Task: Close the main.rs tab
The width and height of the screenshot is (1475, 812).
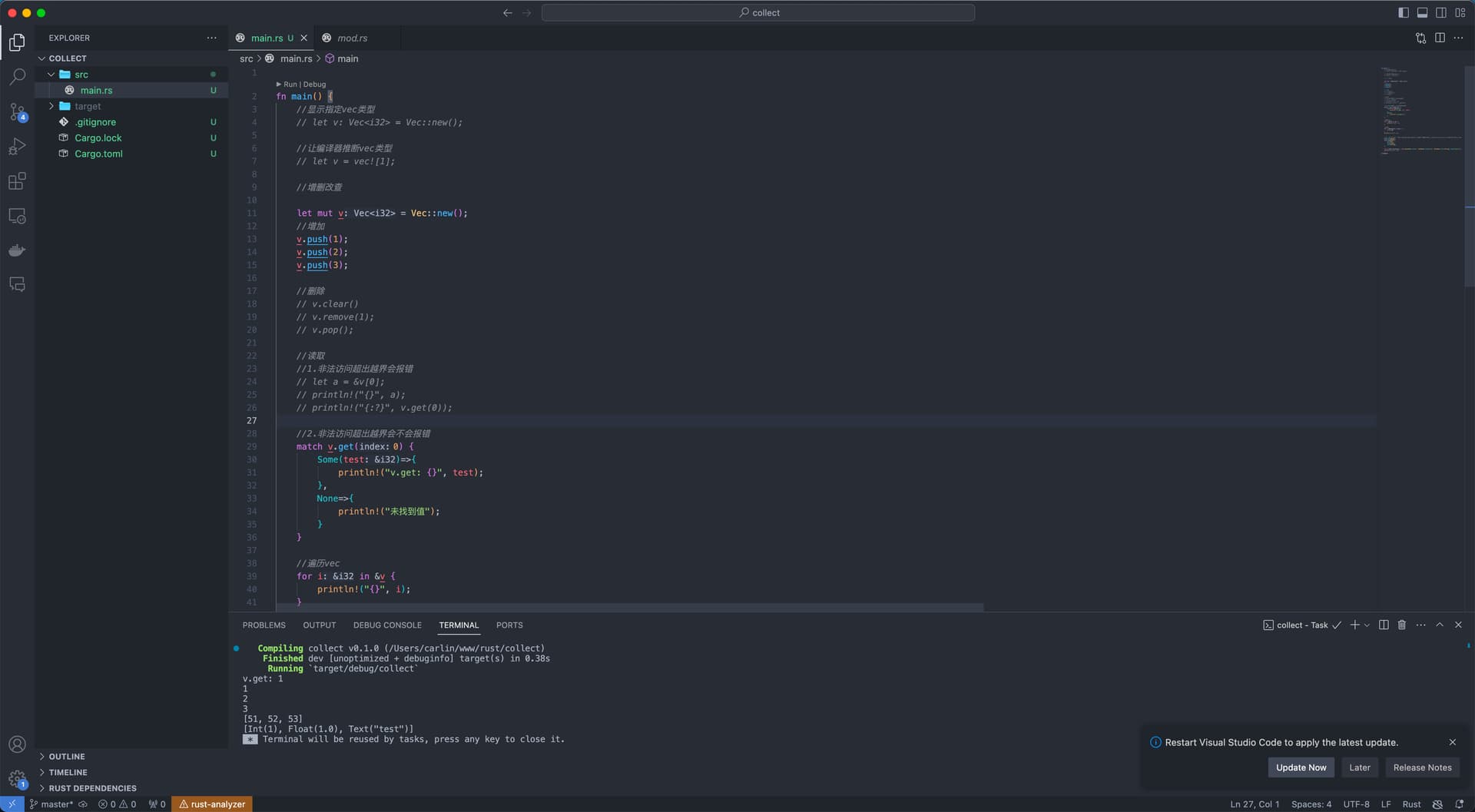Action: click(x=304, y=38)
